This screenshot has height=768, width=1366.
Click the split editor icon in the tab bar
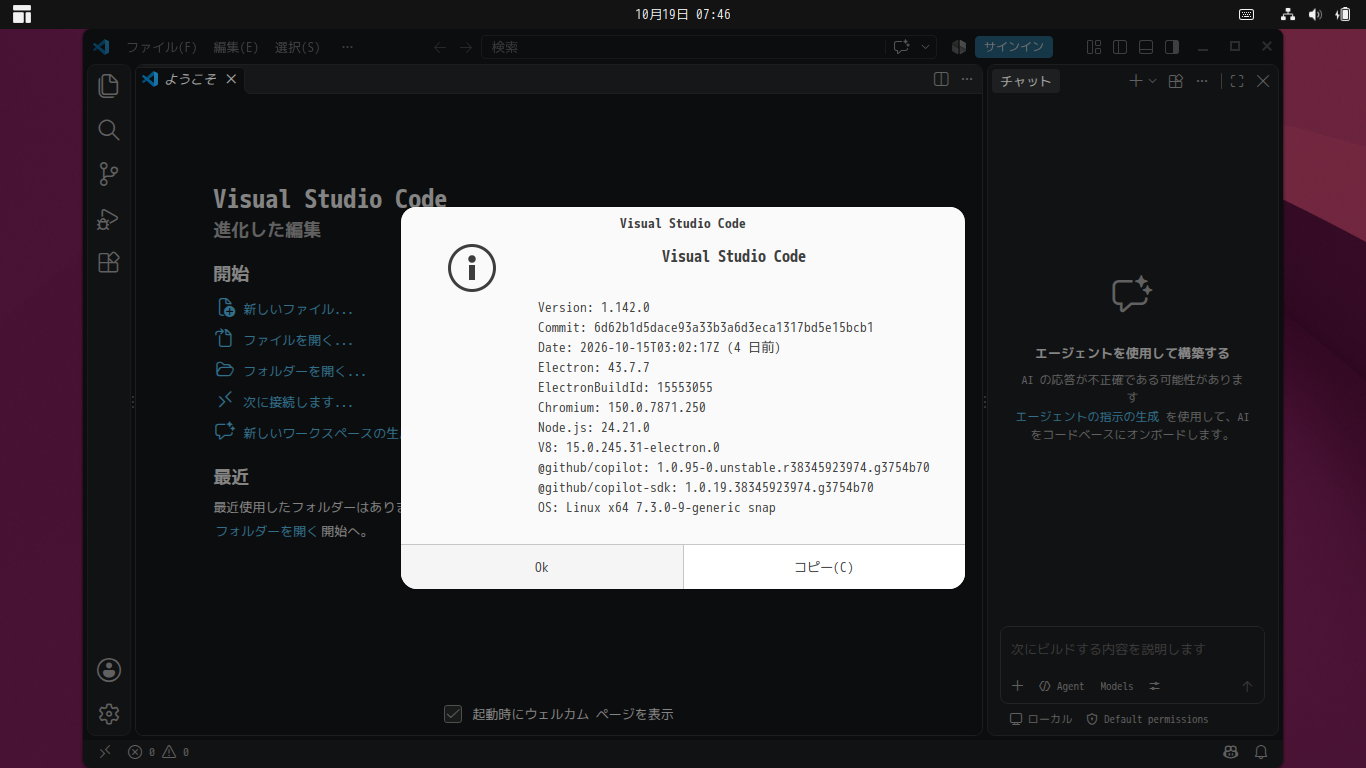941,80
